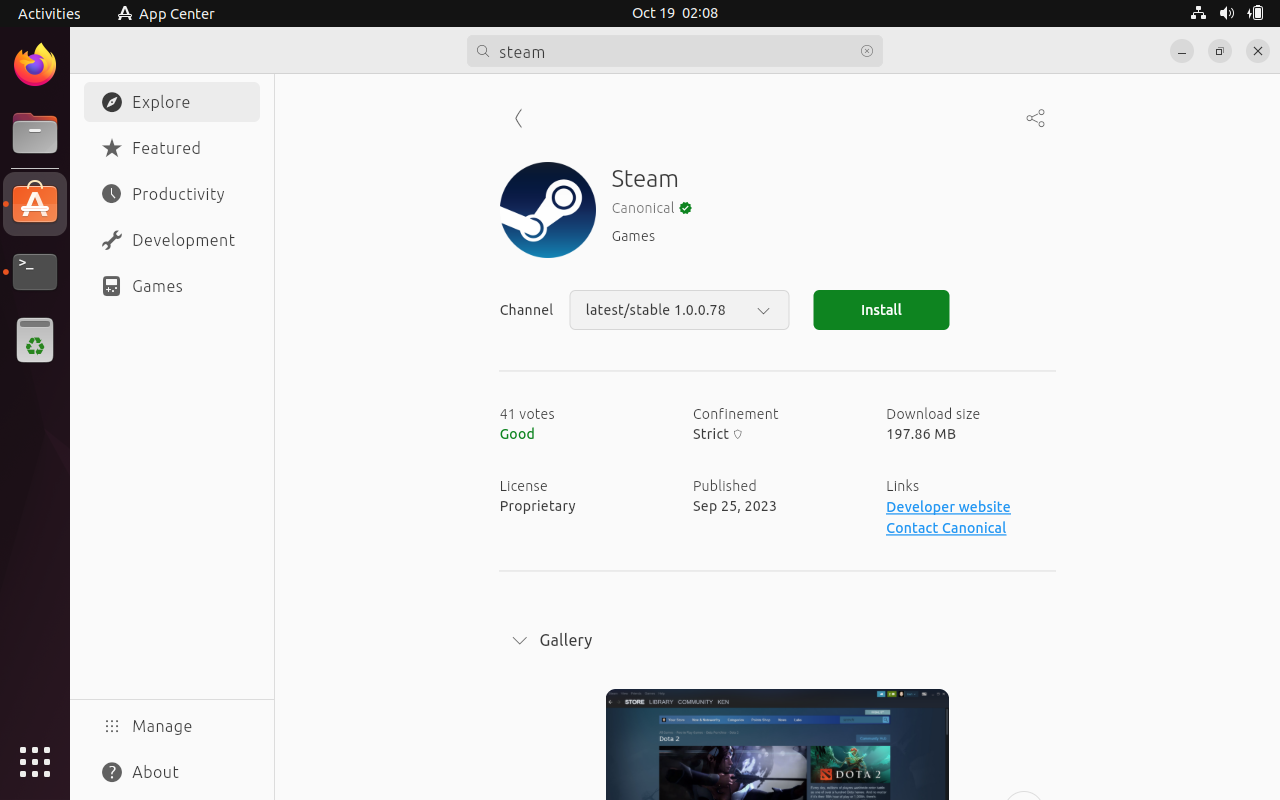Screen dimensions: 1280x800
Task: Close the App Center window
Action: pos(1258,51)
